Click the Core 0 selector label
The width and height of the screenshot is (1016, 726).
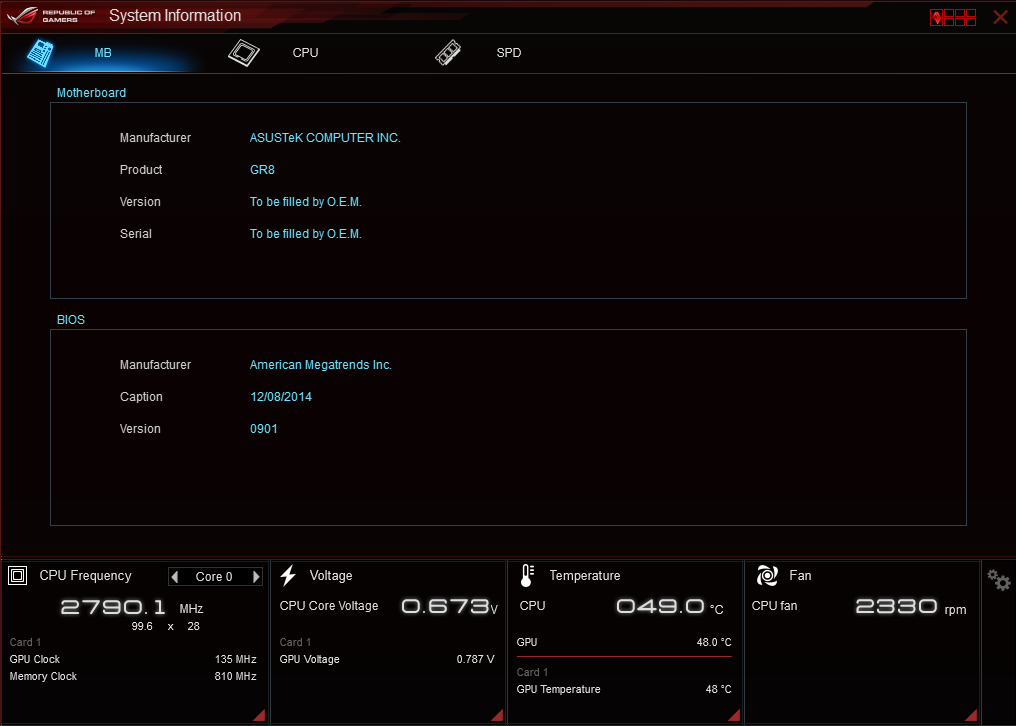[214, 577]
